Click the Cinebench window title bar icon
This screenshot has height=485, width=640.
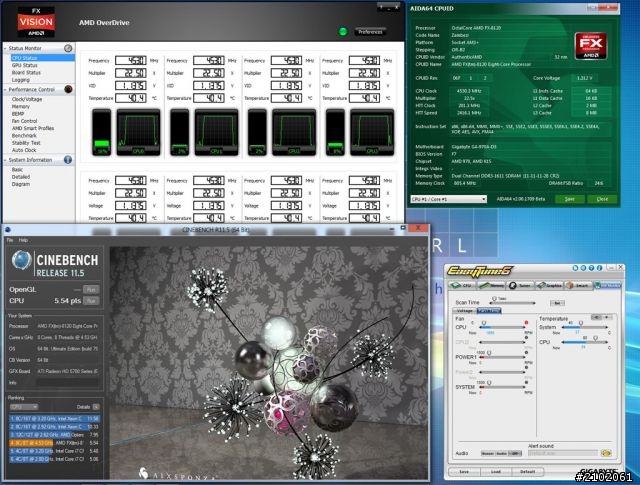click(x=8, y=229)
